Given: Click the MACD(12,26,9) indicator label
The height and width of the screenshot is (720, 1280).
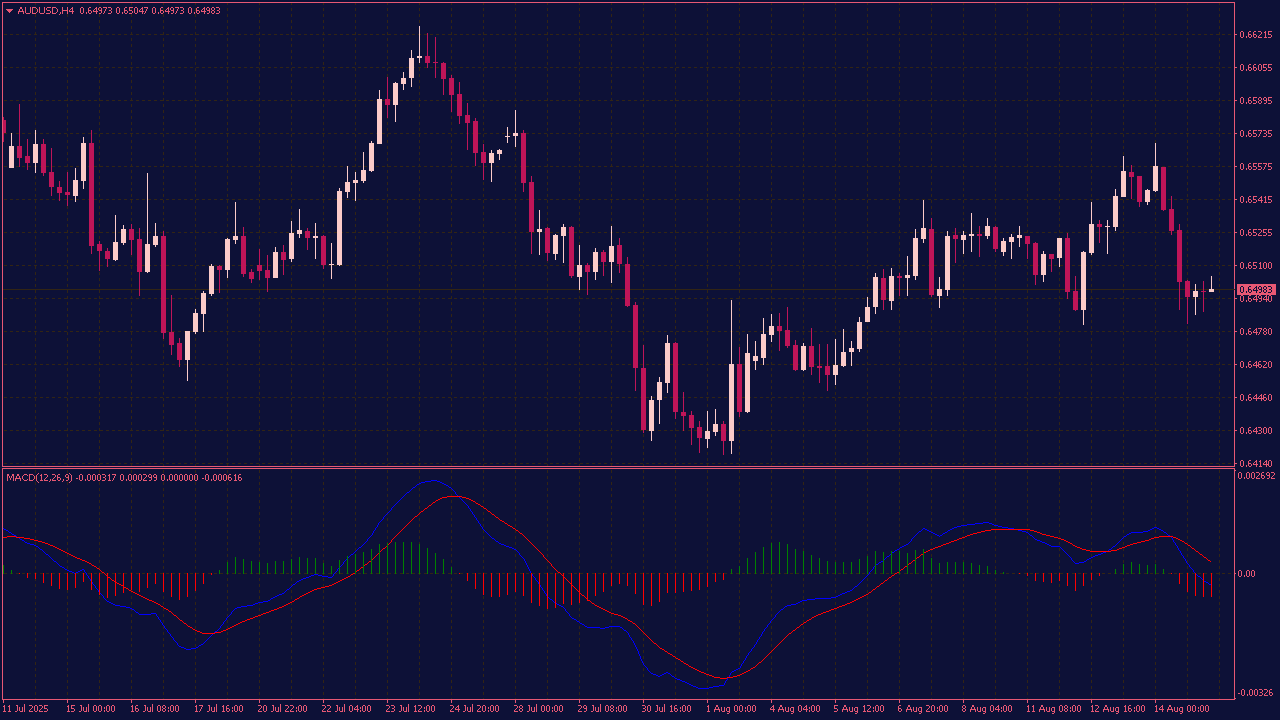Looking at the screenshot, I should coord(39,478).
